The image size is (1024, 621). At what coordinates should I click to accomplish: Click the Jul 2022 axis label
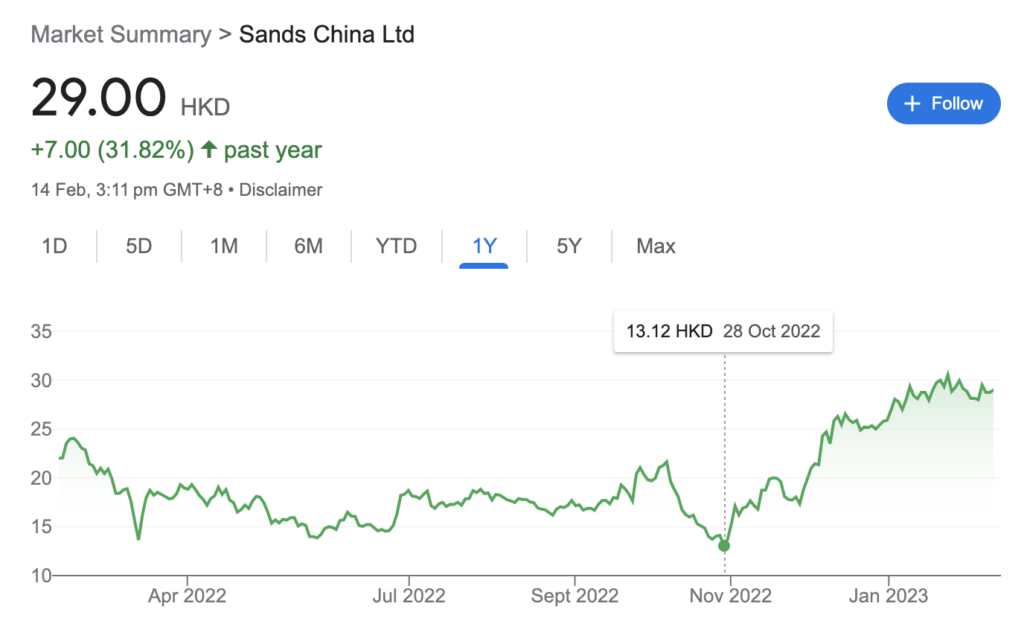[409, 595]
